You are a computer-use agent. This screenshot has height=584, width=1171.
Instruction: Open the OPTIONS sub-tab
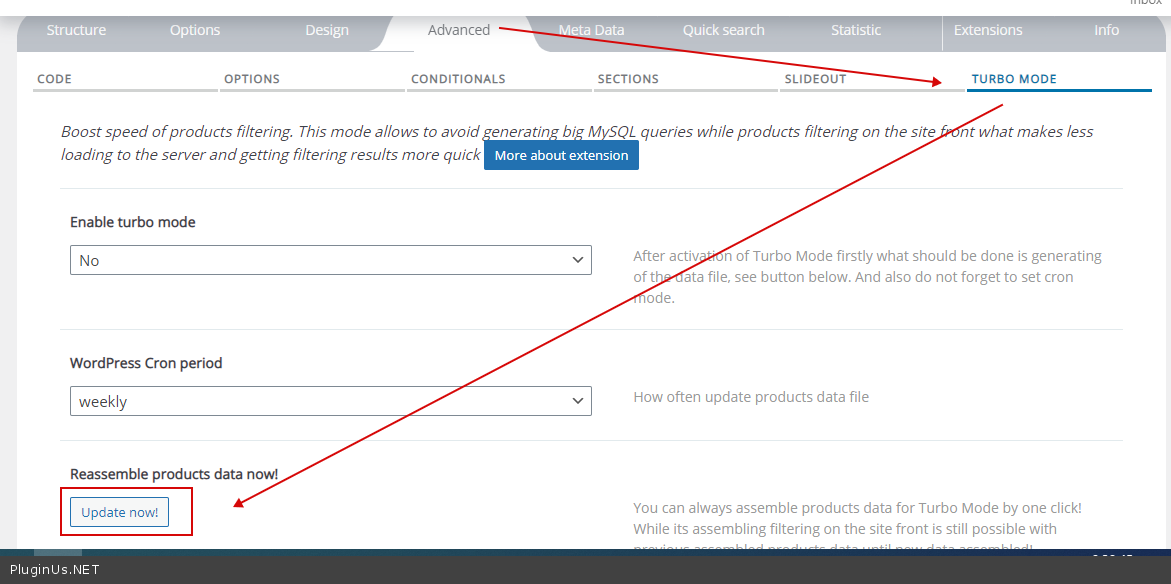coord(252,79)
